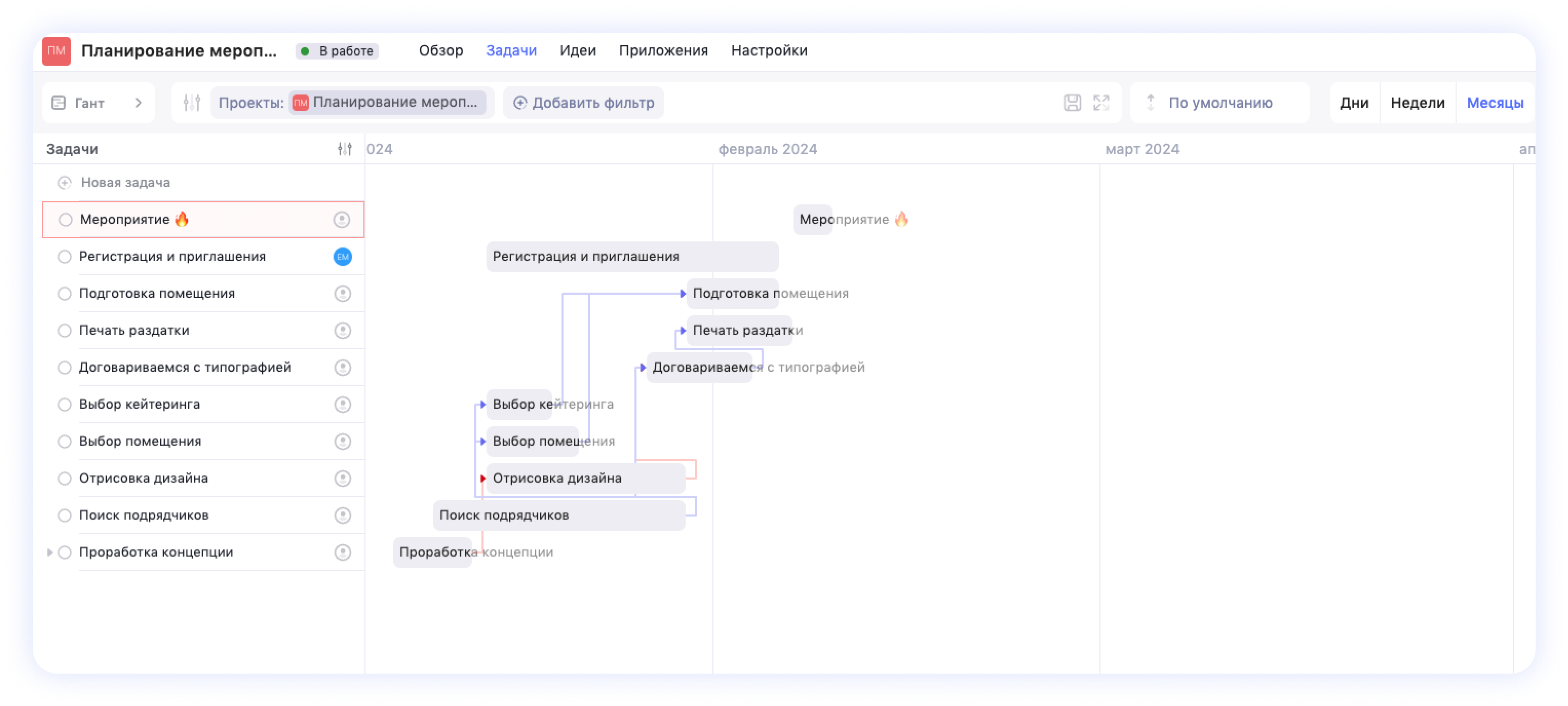Viewport: 1568px width, 706px height.
Task: Click assignee icon for Отрисовка дизайна
Action: 343,478
